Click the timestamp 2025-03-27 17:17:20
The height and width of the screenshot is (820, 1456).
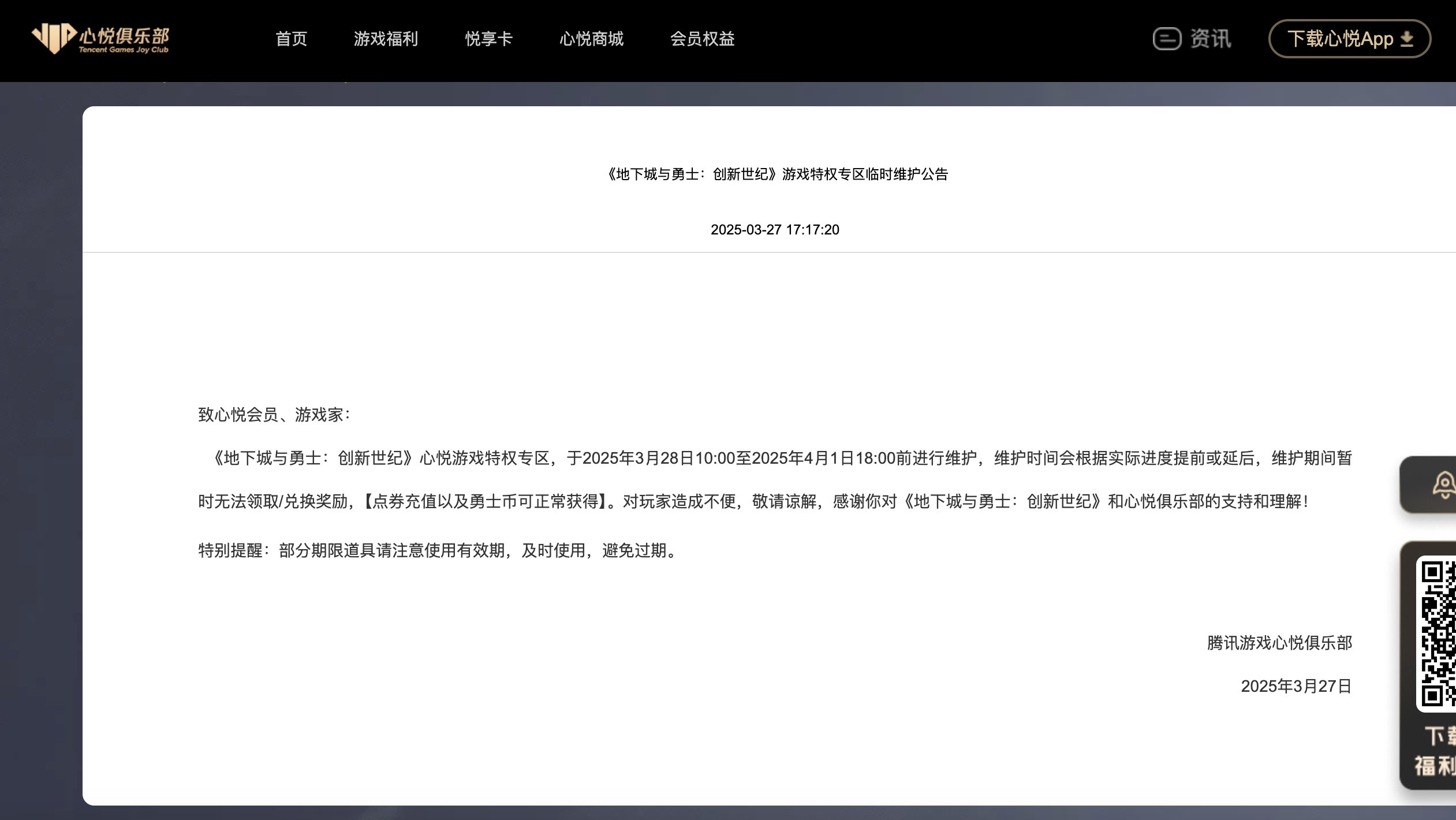click(775, 229)
